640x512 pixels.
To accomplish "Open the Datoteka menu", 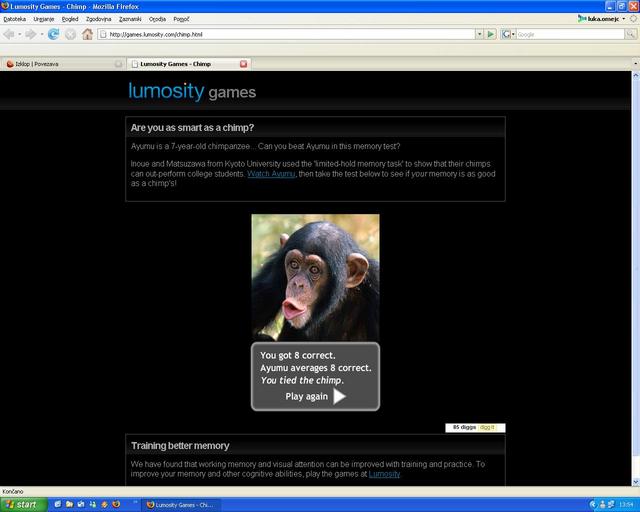I will coord(15,19).
